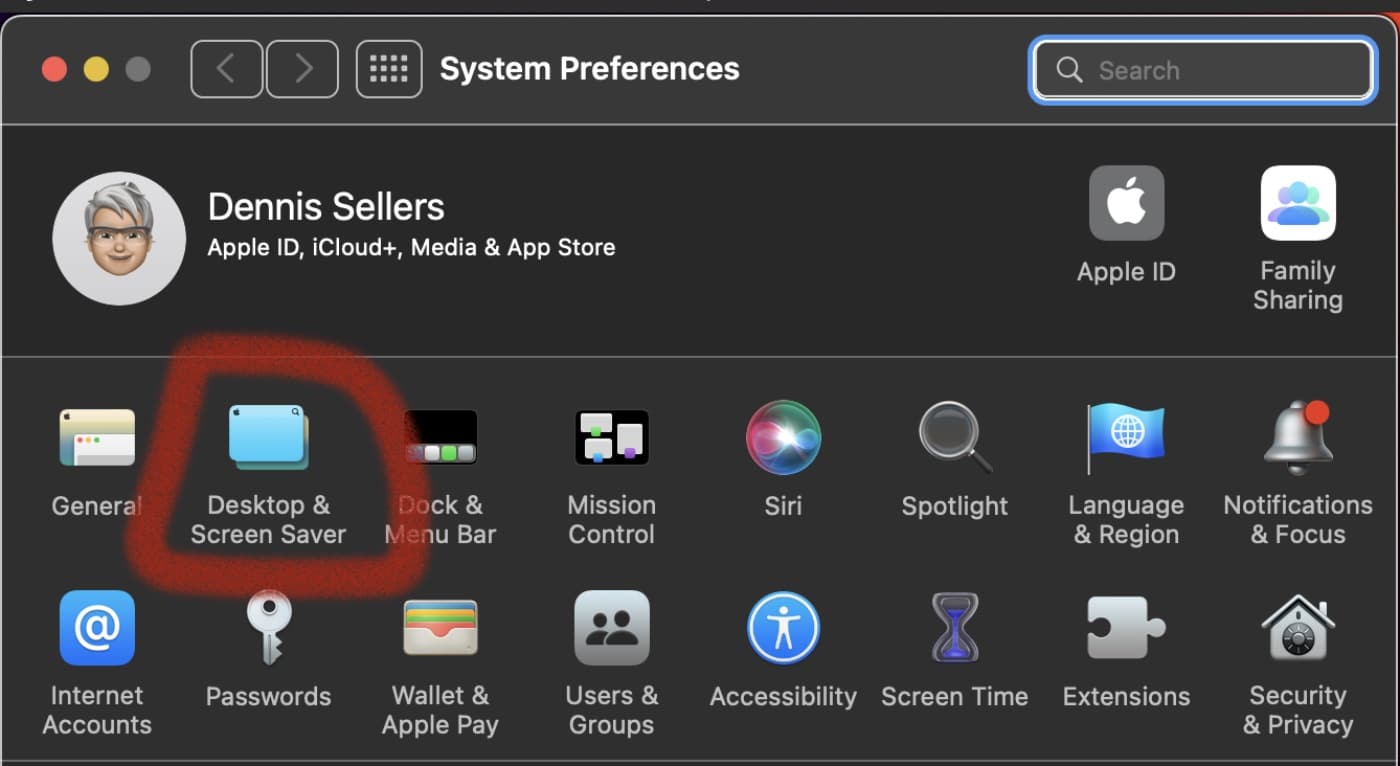Image resolution: width=1400 pixels, height=766 pixels.
Task: Open Mission Control preferences
Action: point(611,438)
